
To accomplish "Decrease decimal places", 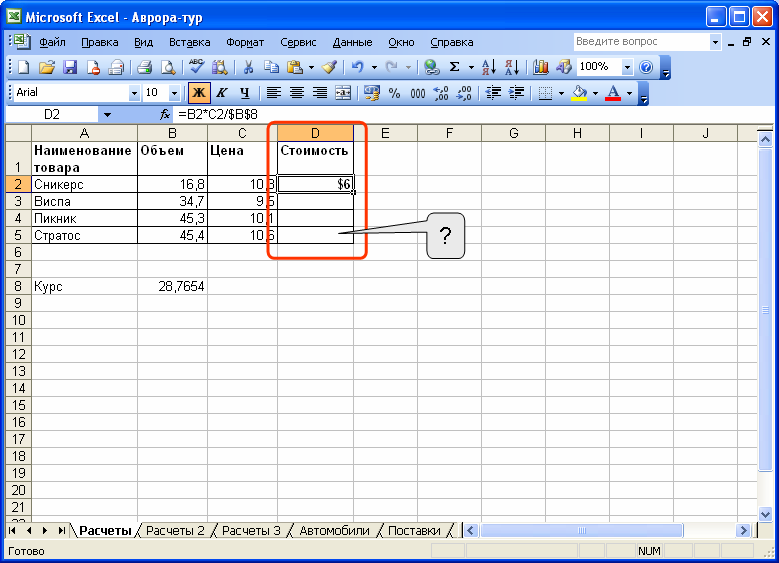I will coord(464,93).
